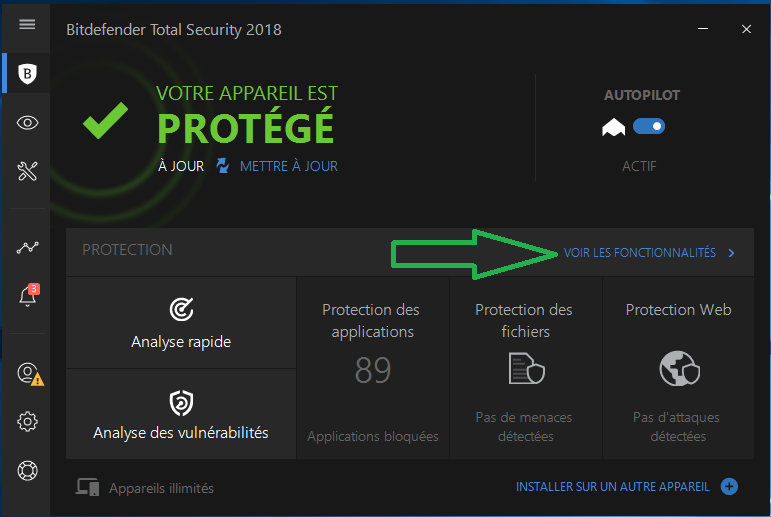Image resolution: width=771 pixels, height=517 pixels.
Task: Click the Autopilot wings icon
Action: [614, 127]
